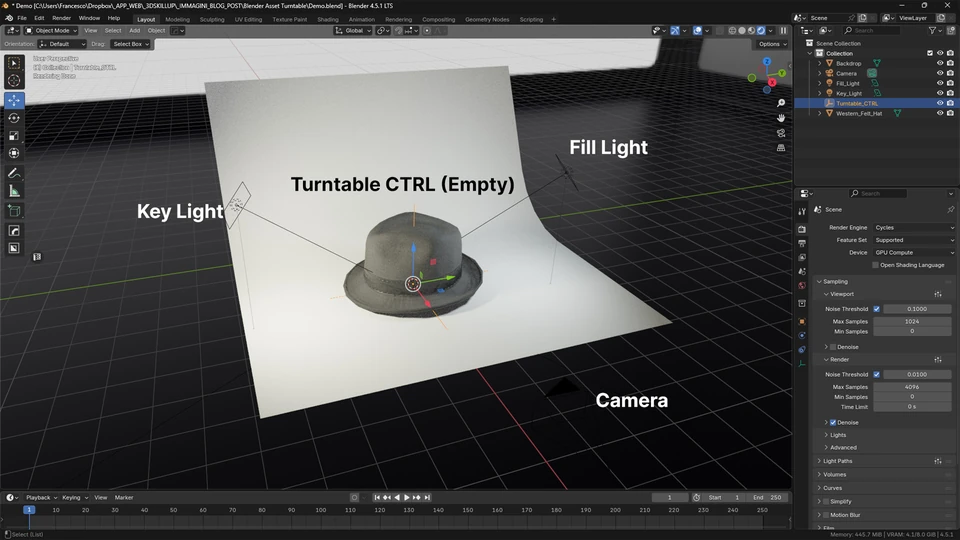The image size is (960, 540).
Task: Click the viewport Max Samples 1024 field
Action: point(912,321)
